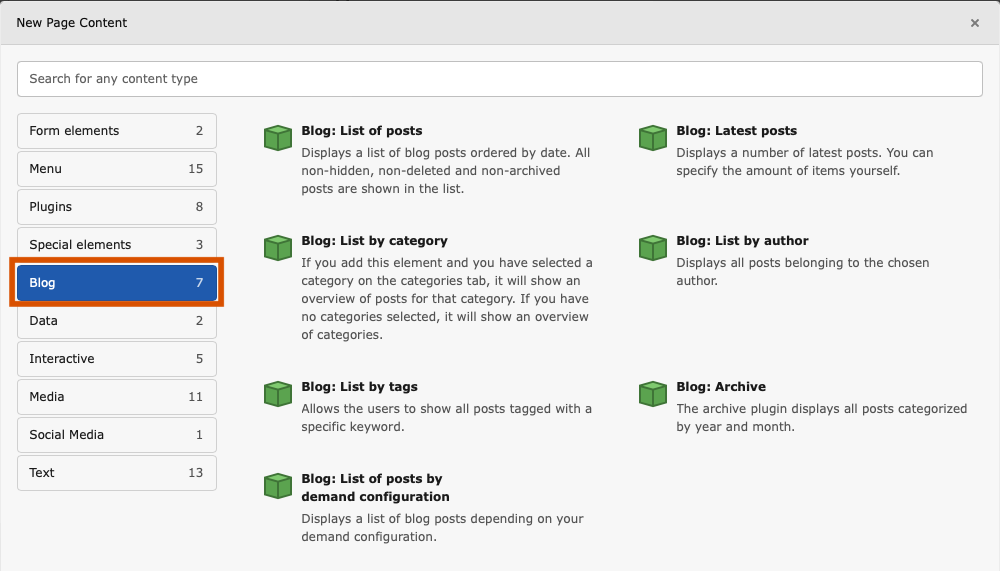
Task: Select the cube icon for Blog: List by category
Action: (278, 248)
